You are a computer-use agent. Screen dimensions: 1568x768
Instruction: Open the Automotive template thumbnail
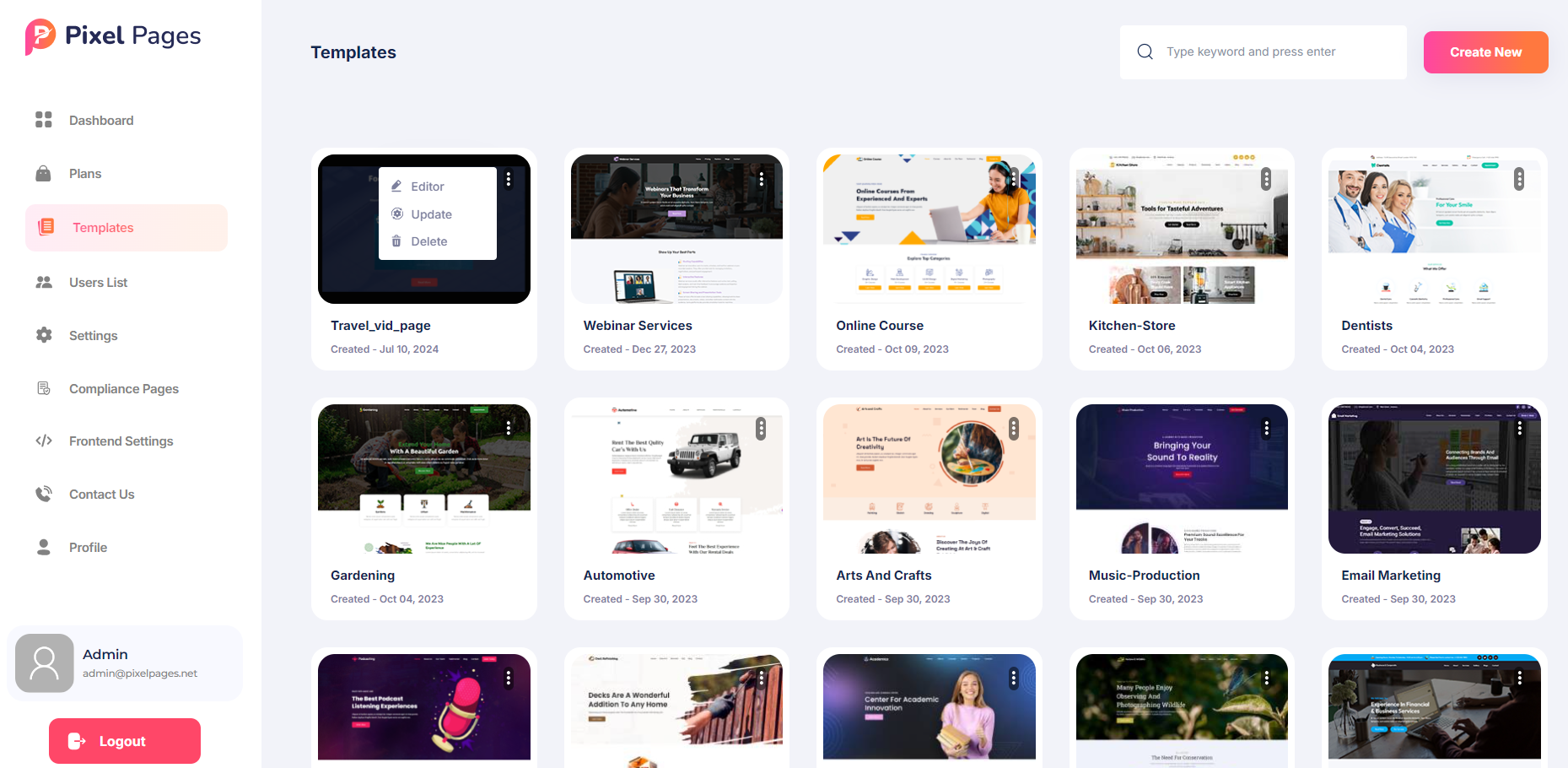click(x=676, y=479)
